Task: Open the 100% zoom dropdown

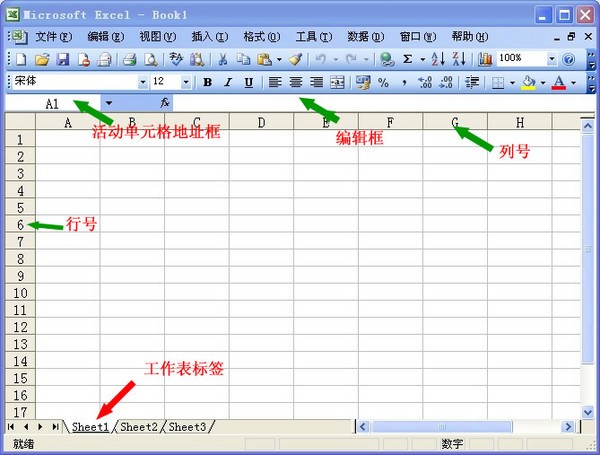Action: (552, 59)
